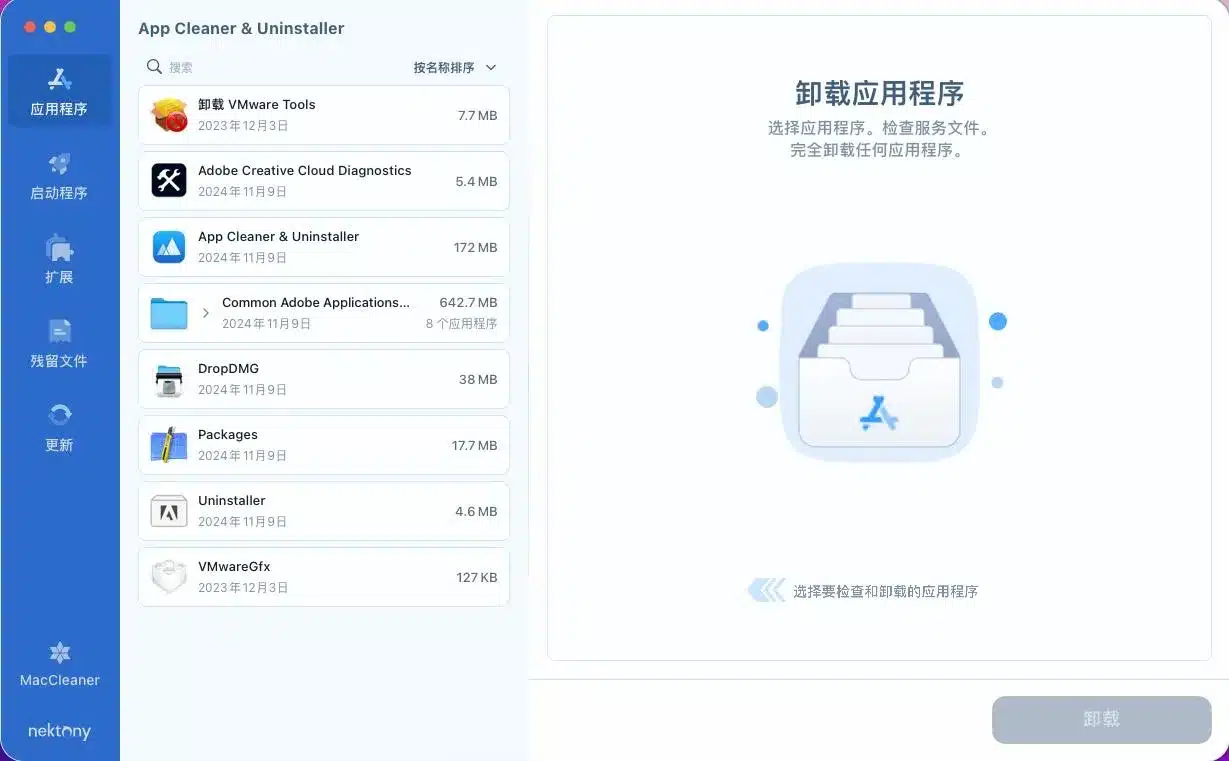The height and width of the screenshot is (761, 1229).
Task: Open the 启动程序 rocket icon section
Action: pyautogui.click(x=59, y=176)
